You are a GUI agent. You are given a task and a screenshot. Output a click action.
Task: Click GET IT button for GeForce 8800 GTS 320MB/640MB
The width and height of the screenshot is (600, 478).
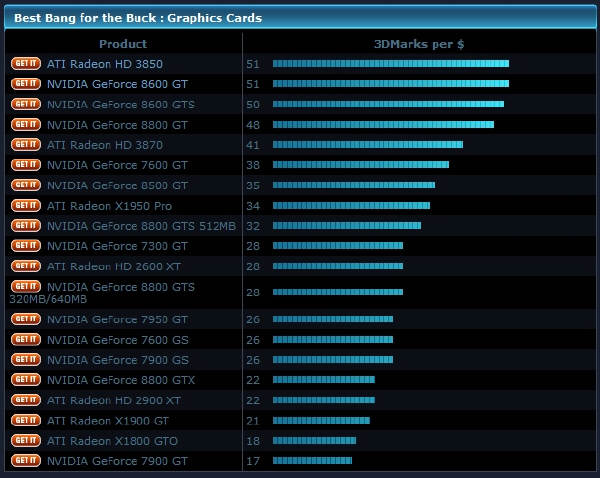26,286
